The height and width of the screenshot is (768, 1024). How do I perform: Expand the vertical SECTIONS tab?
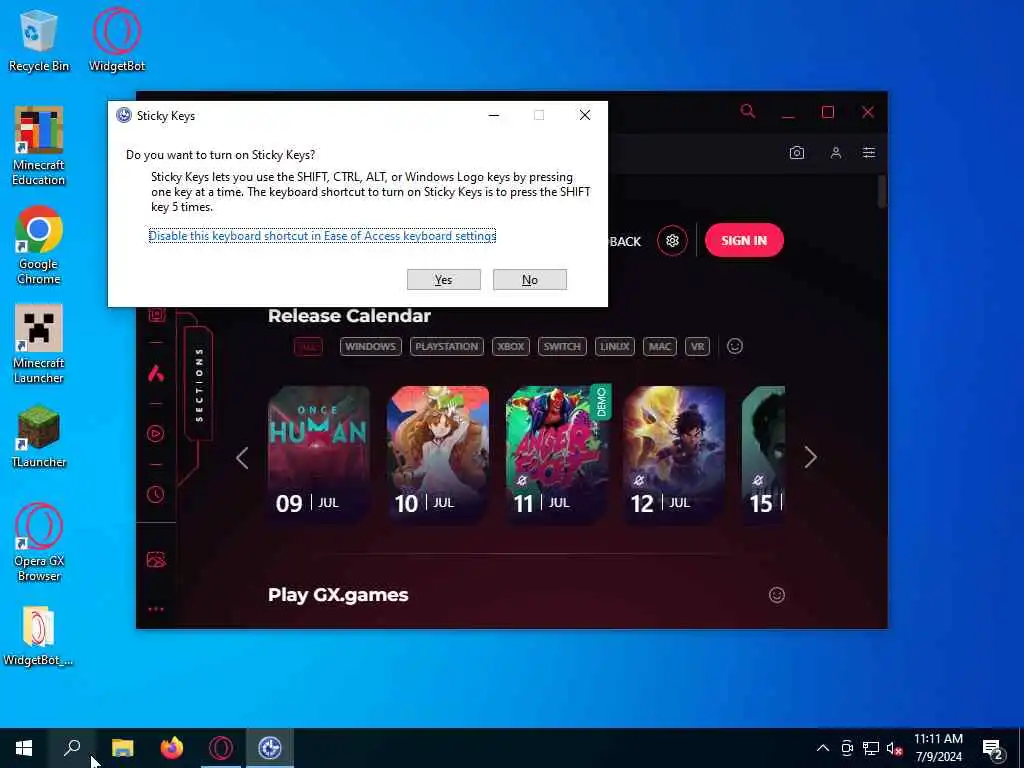point(199,384)
